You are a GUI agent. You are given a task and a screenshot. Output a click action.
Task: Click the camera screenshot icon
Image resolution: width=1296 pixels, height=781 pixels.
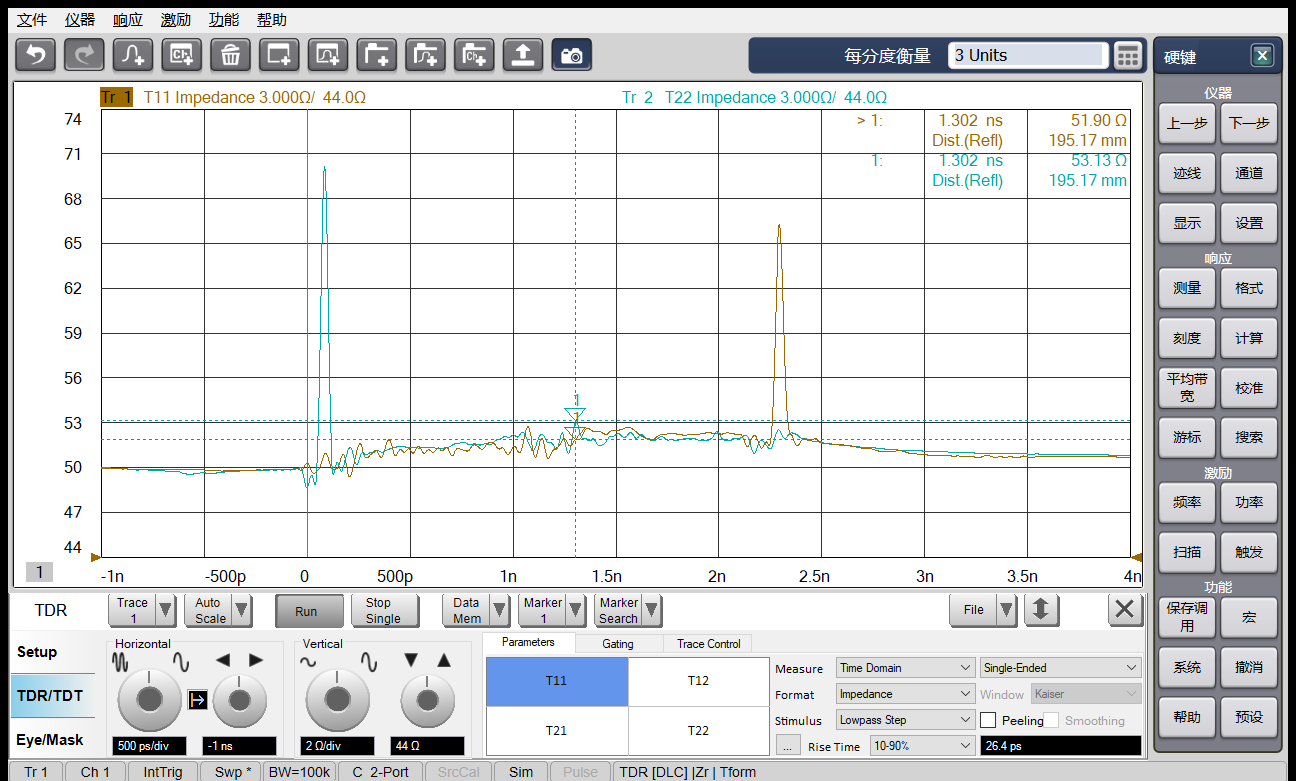point(572,55)
